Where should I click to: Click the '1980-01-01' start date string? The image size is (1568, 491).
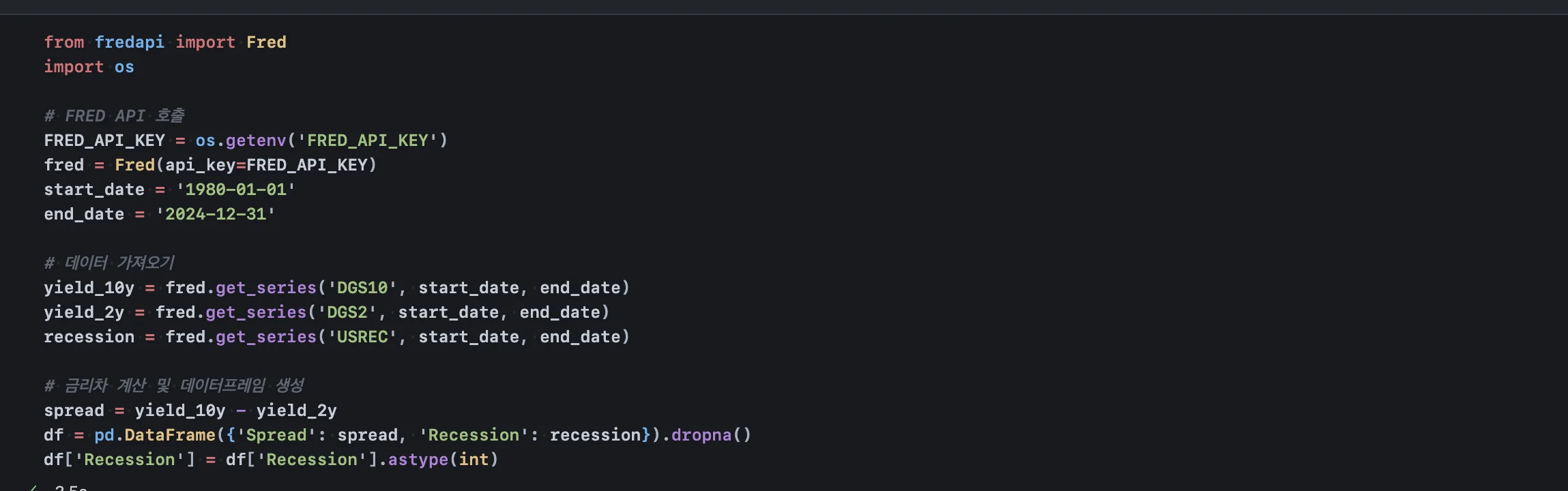[235, 190]
